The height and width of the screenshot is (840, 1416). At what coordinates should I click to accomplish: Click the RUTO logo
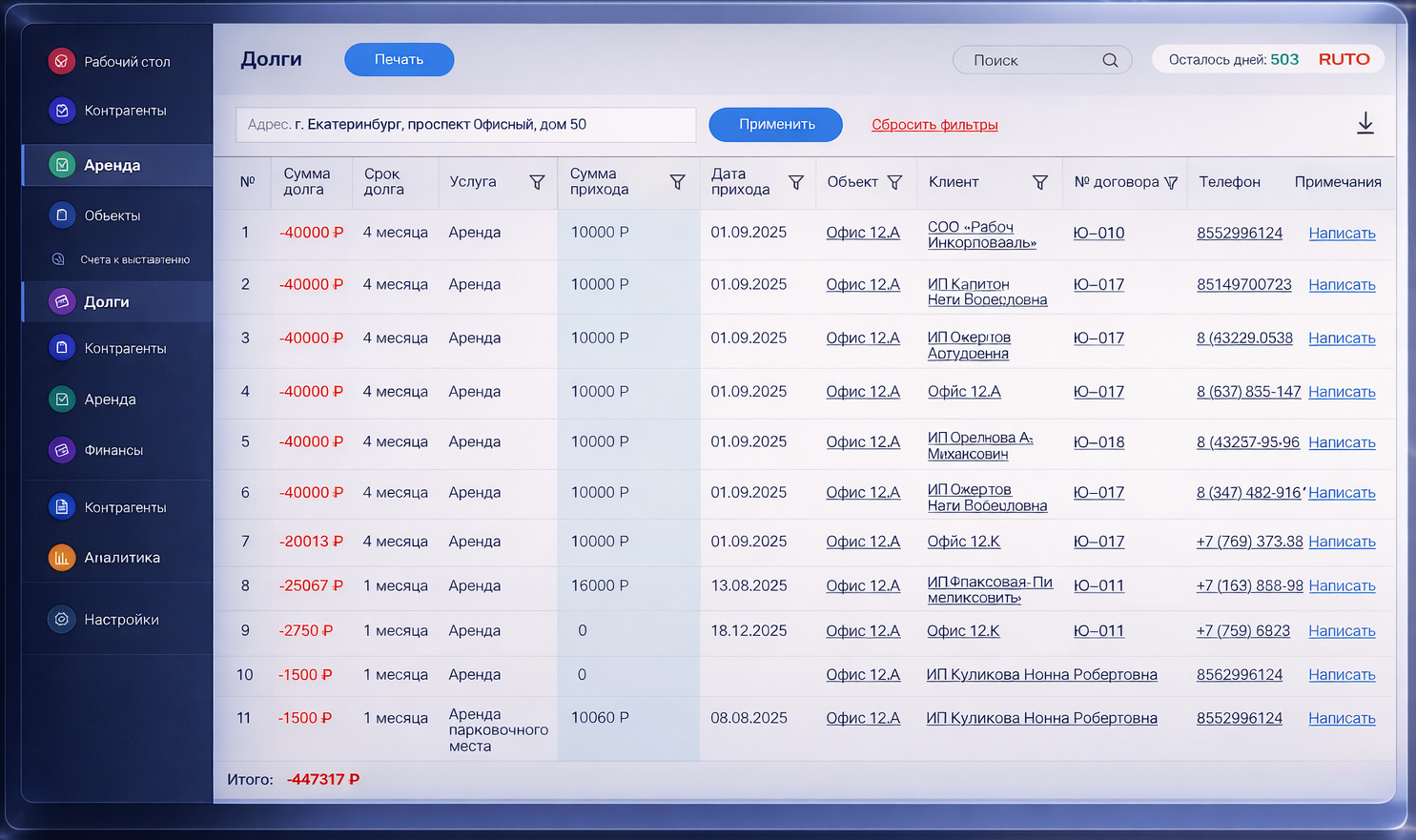(1344, 59)
